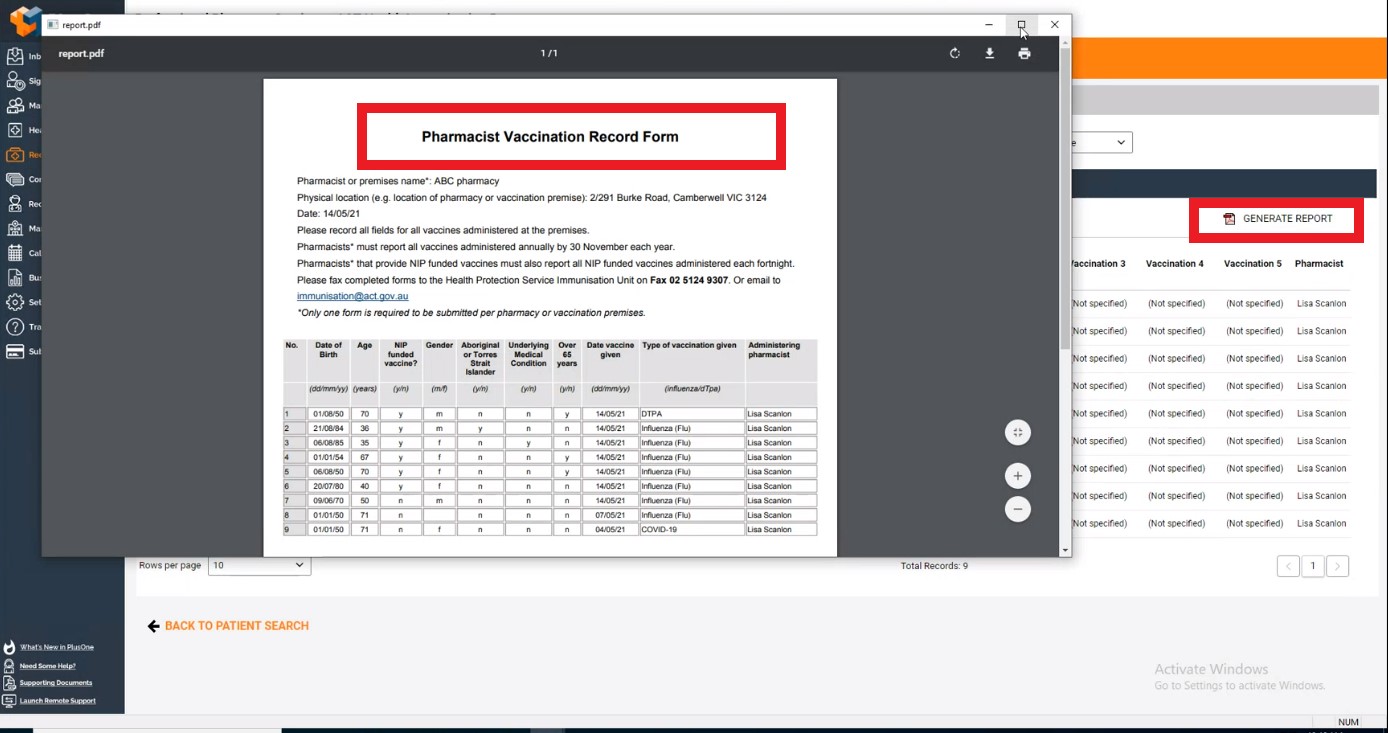The width and height of the screenshot is (1388, 733).
Task: Click the question mark Training icon
Action: [15, 327]
